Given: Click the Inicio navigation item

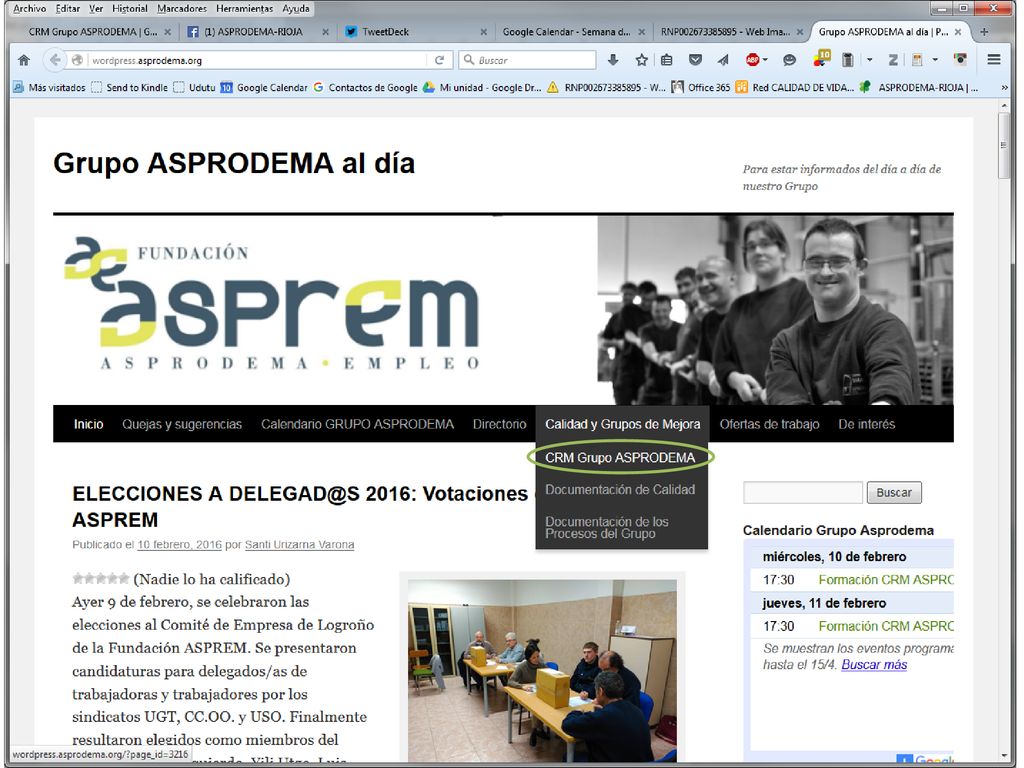Looking at the screenshot, I should (x=88, y=424).
